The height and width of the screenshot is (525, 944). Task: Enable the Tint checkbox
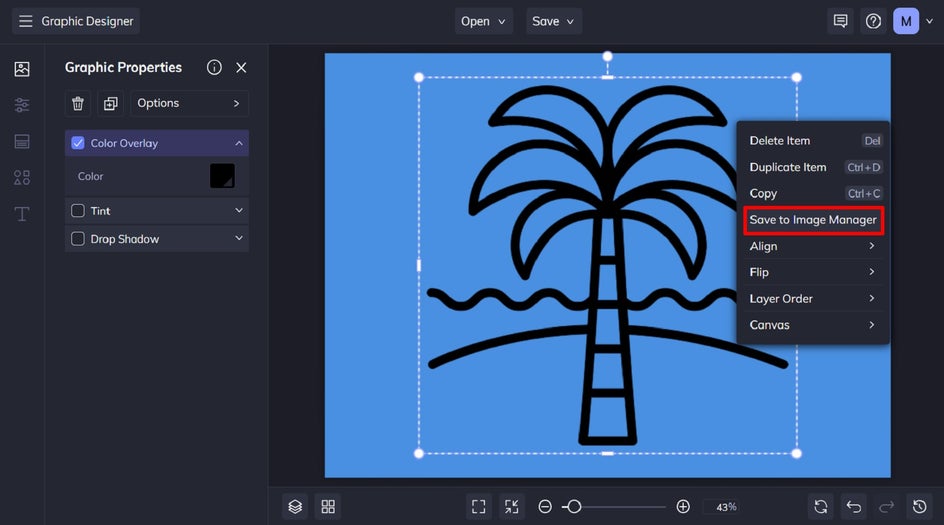pyautogui.click(x=78, y=211)
